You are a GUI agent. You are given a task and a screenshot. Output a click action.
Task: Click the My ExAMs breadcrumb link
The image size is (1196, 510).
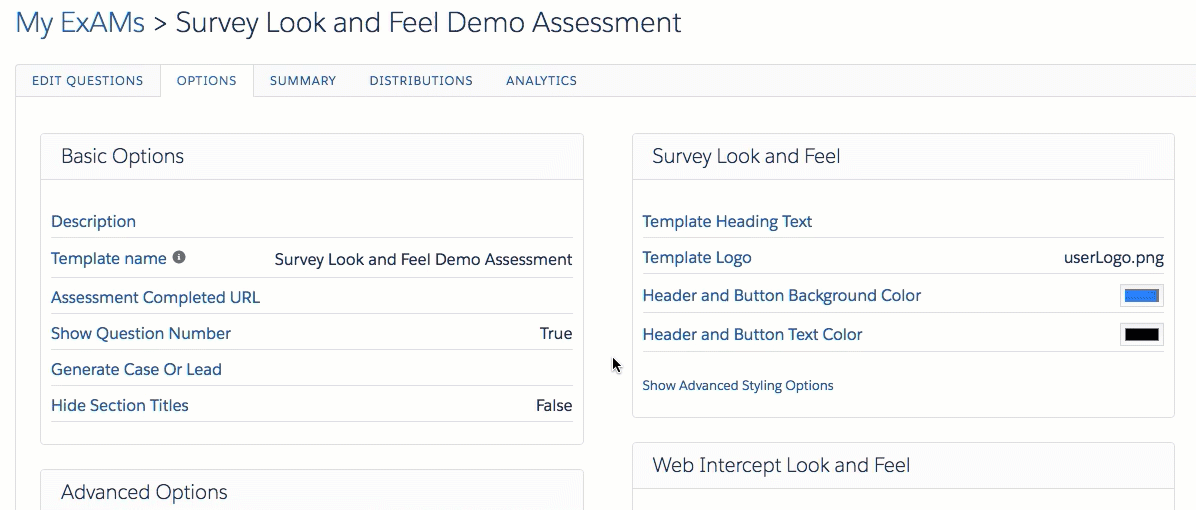80,23
